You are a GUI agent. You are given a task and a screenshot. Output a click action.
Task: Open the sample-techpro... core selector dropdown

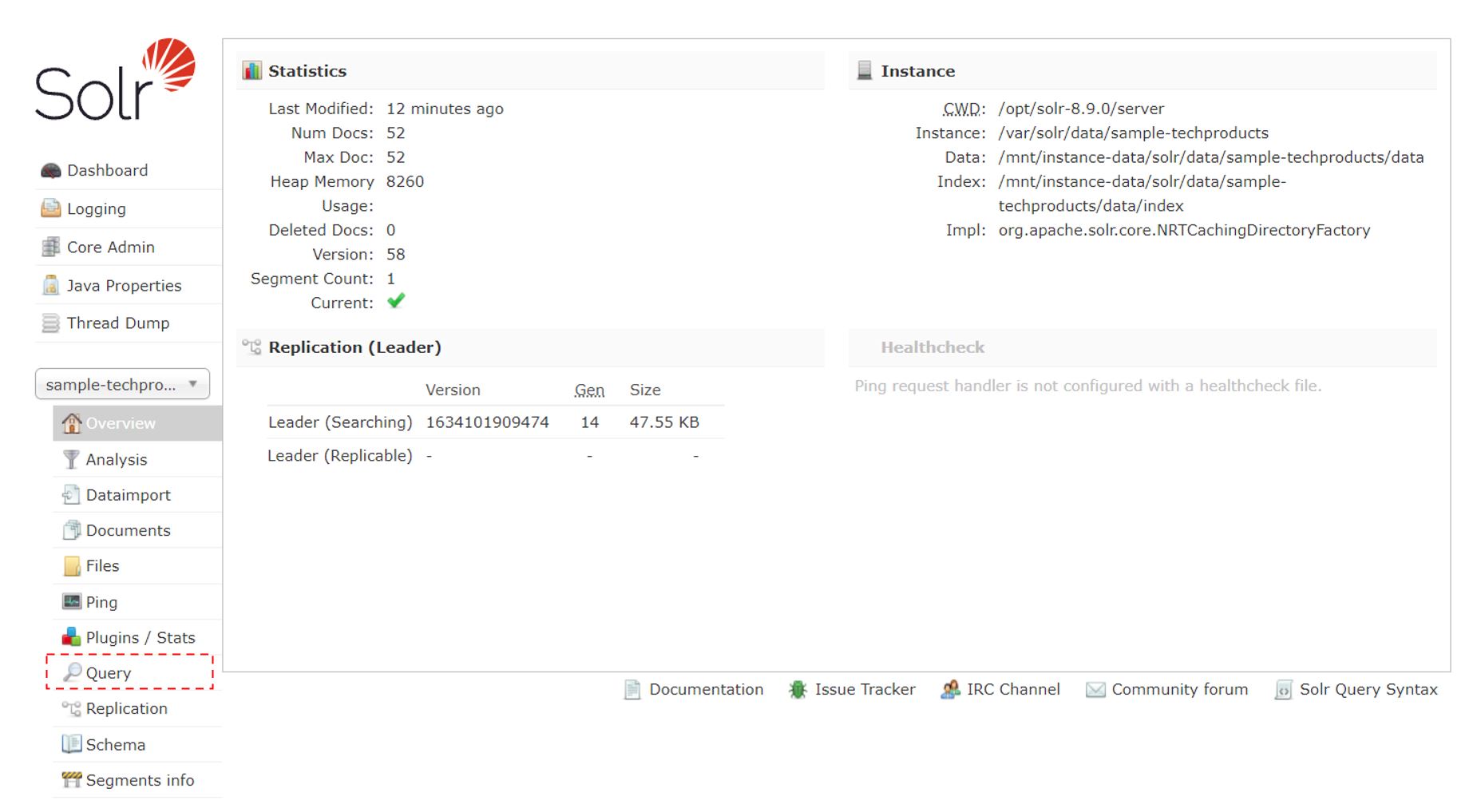click(x=122, y=384)
